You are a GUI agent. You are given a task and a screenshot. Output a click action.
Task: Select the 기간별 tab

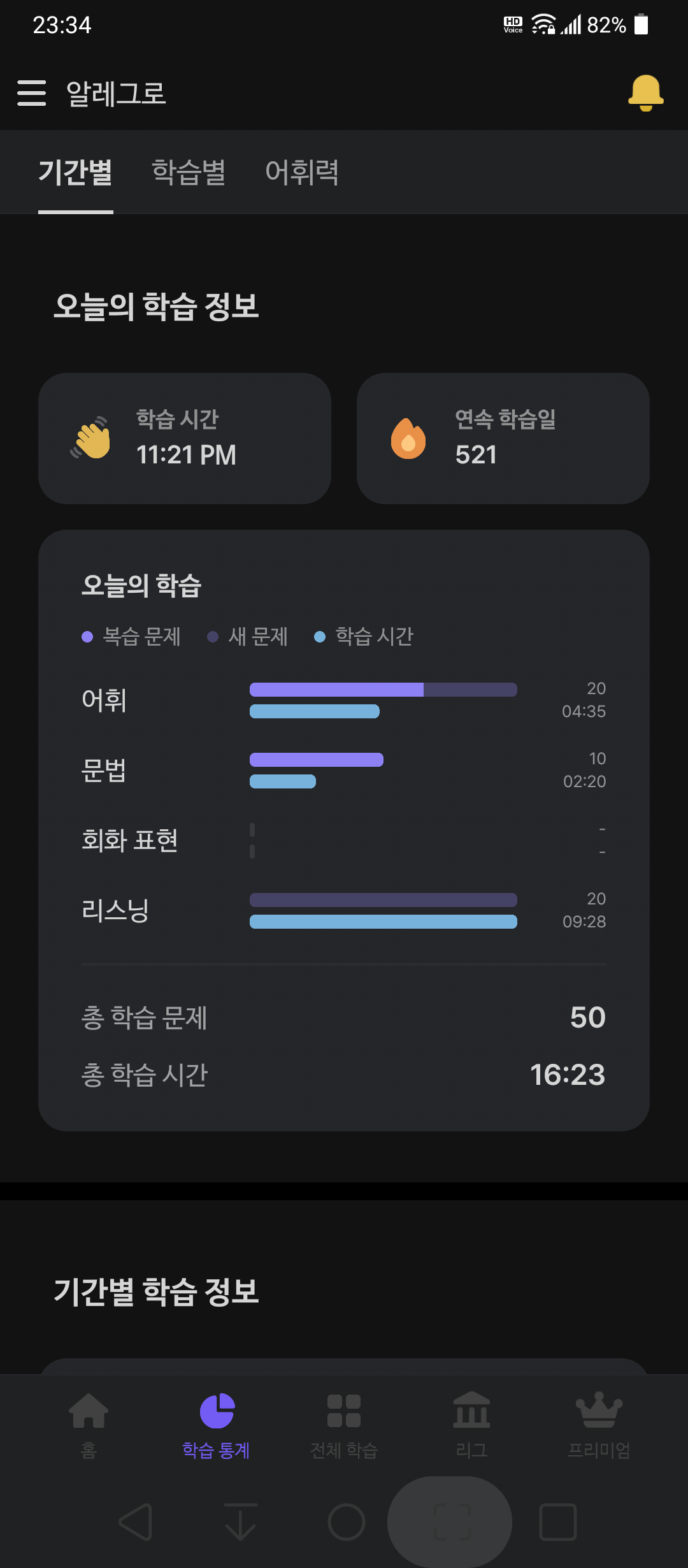[76, 172]
